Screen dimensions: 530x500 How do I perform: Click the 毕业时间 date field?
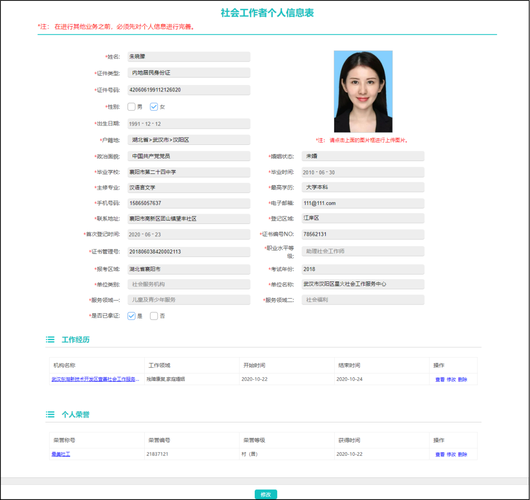pos(363,172)
